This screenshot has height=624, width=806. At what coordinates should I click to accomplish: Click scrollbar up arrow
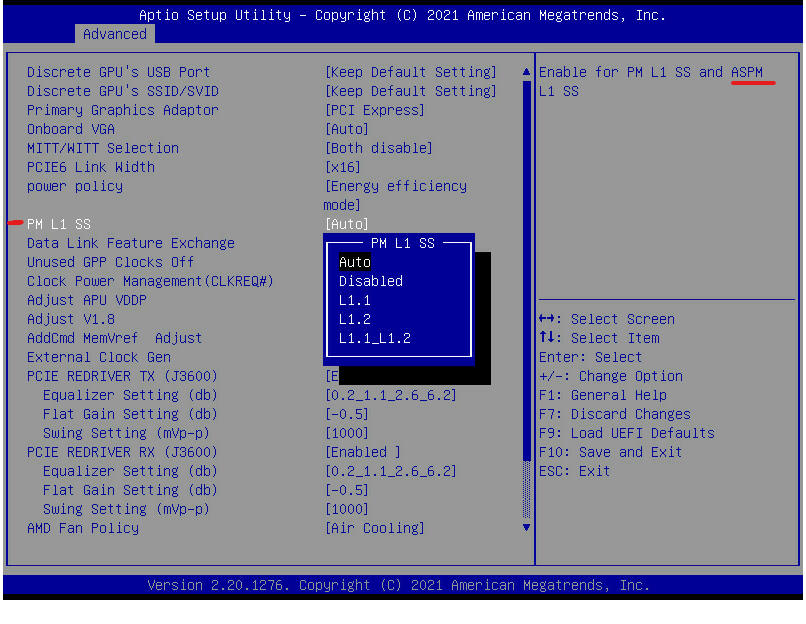pyautogui.click(x=526, y=72)
